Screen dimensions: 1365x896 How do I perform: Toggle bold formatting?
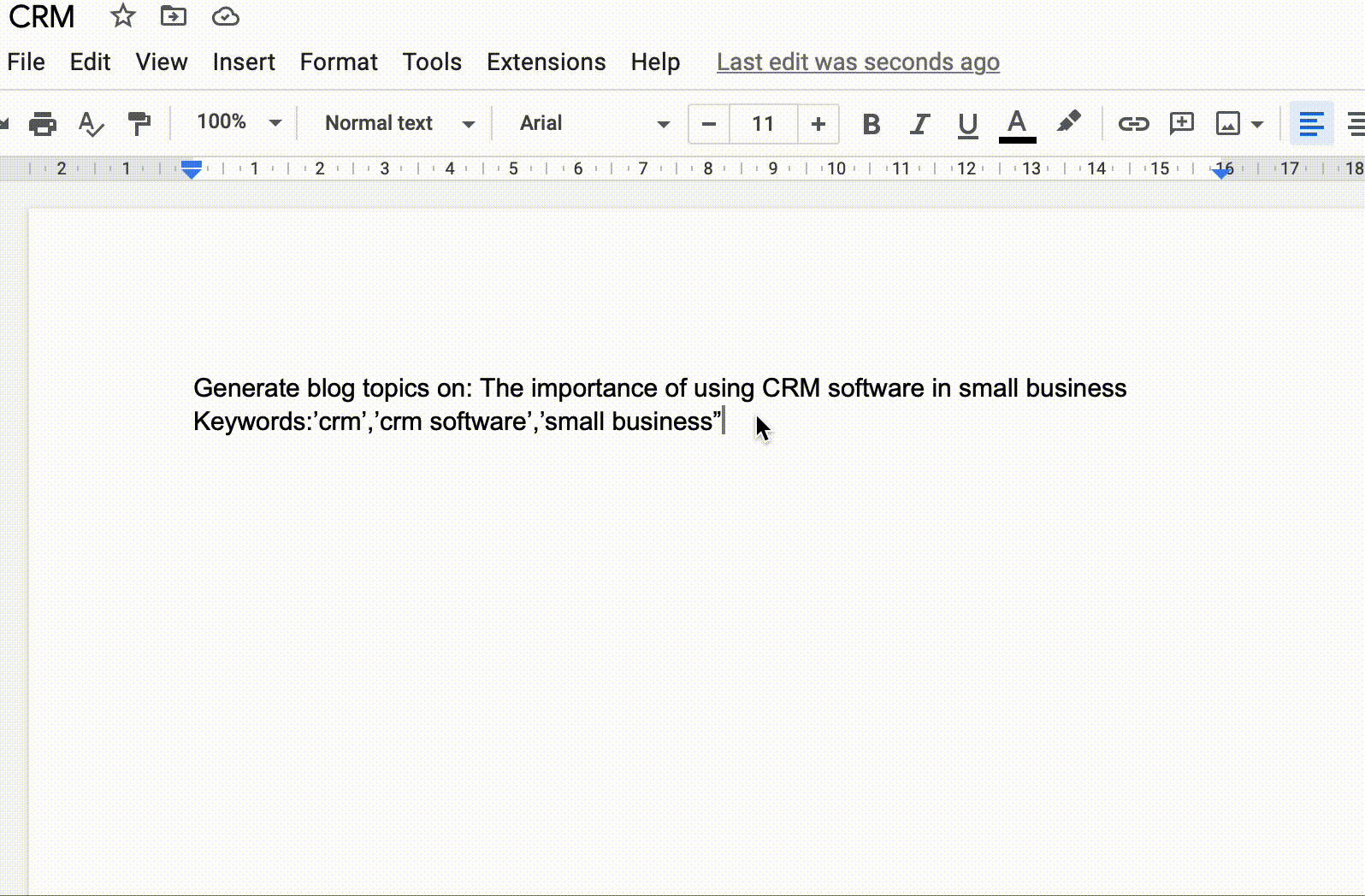point(872,124)
